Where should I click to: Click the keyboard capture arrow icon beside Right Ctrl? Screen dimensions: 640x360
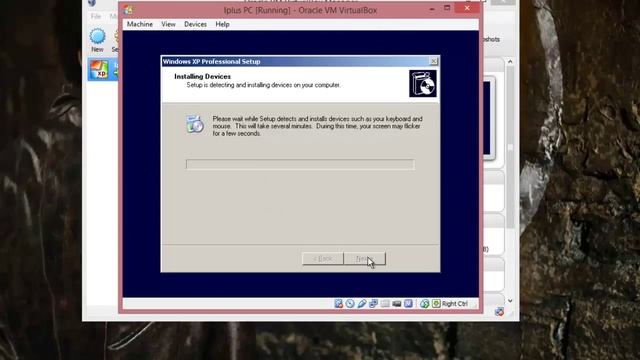point(436,304)
